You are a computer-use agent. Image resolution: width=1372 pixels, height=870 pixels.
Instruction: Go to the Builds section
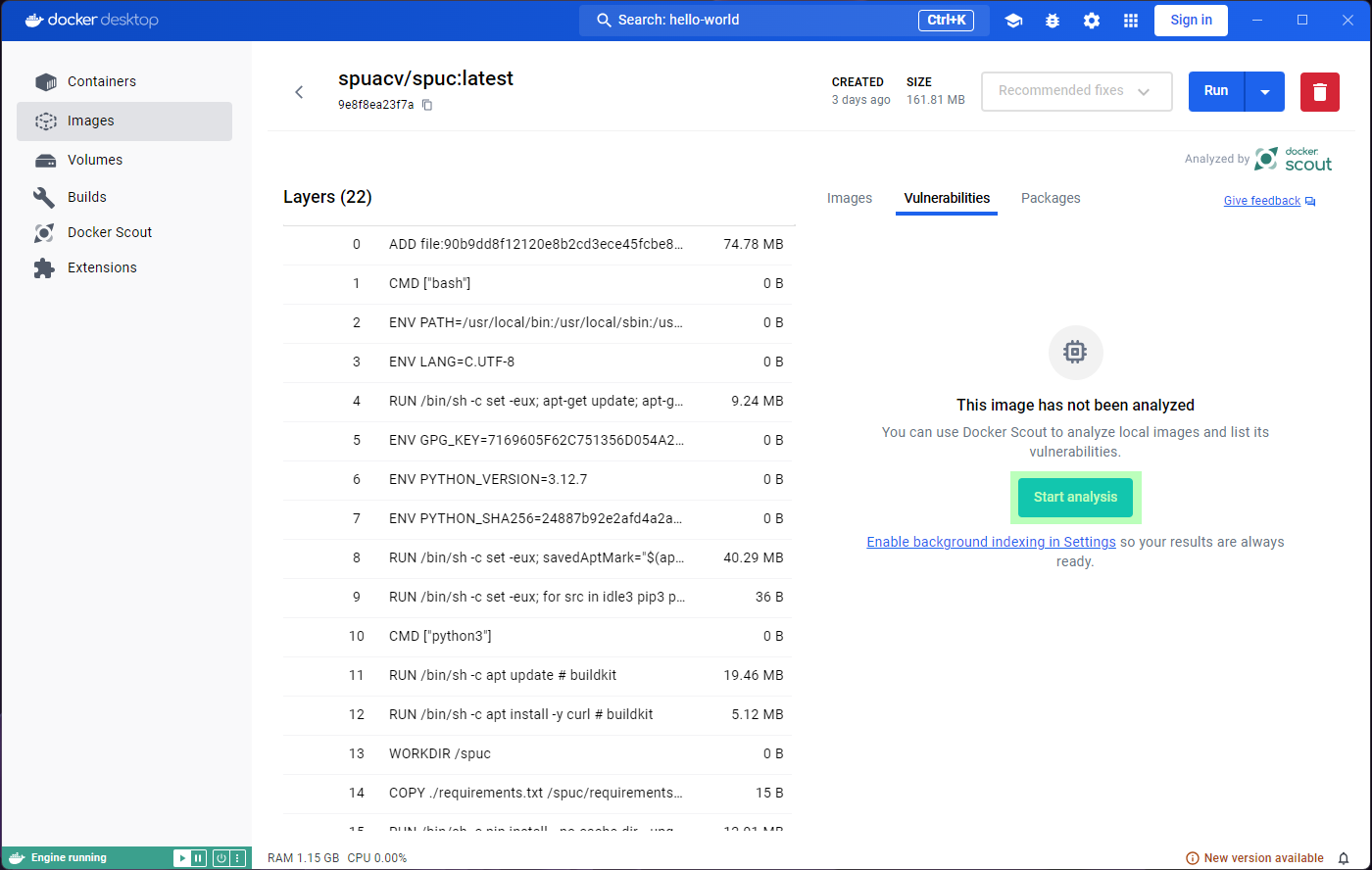[x=124, y=197]
